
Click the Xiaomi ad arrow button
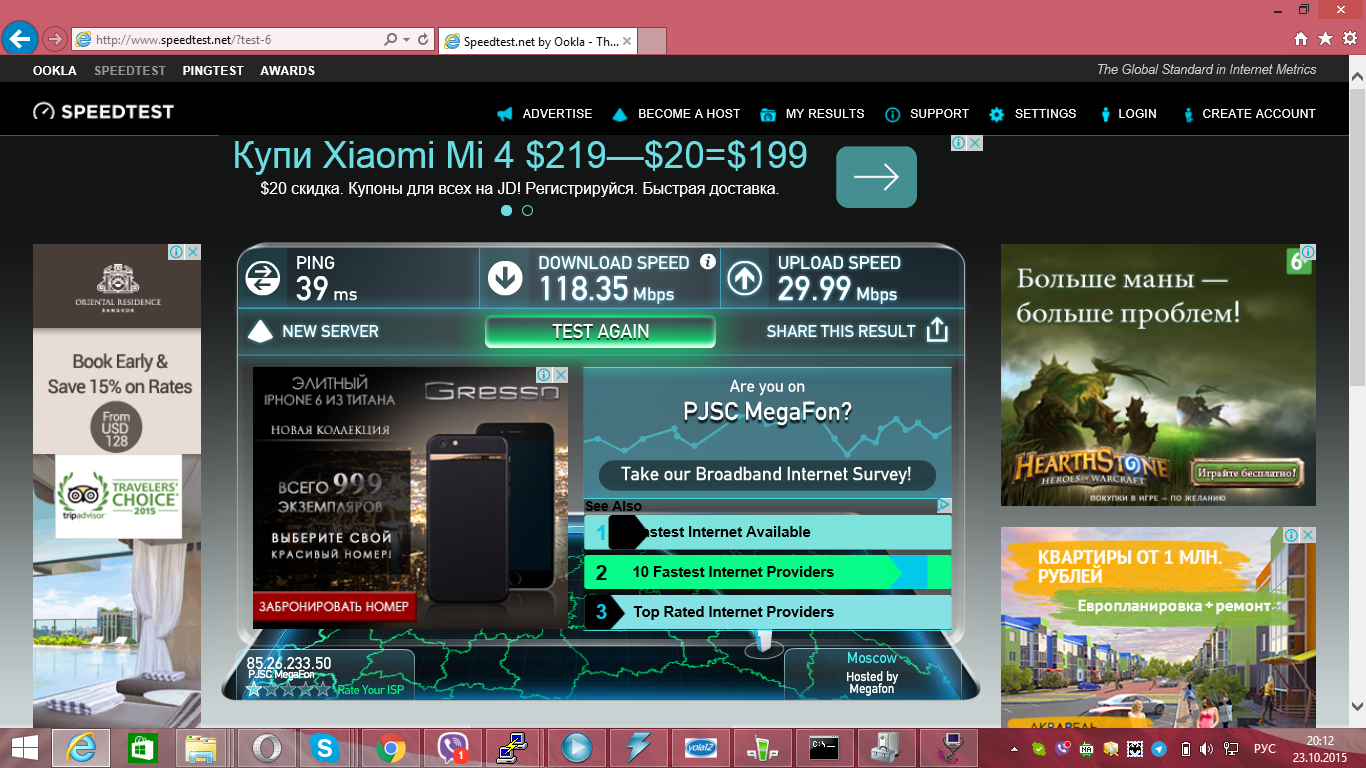click(876, 177)
